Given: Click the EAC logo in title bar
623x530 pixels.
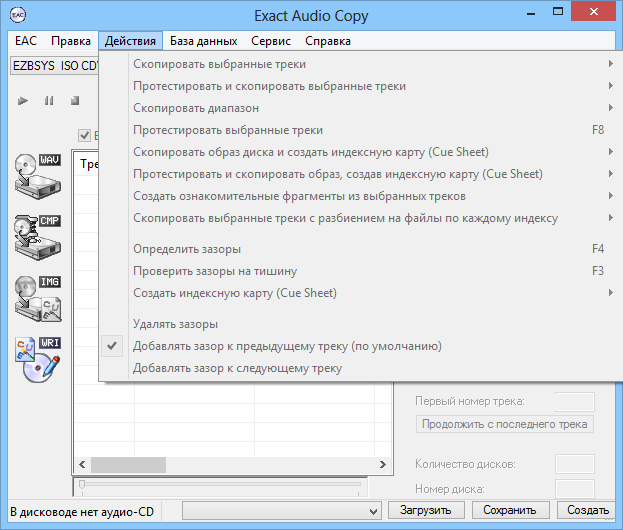Looking at the screenshot, I should [18, 15].
